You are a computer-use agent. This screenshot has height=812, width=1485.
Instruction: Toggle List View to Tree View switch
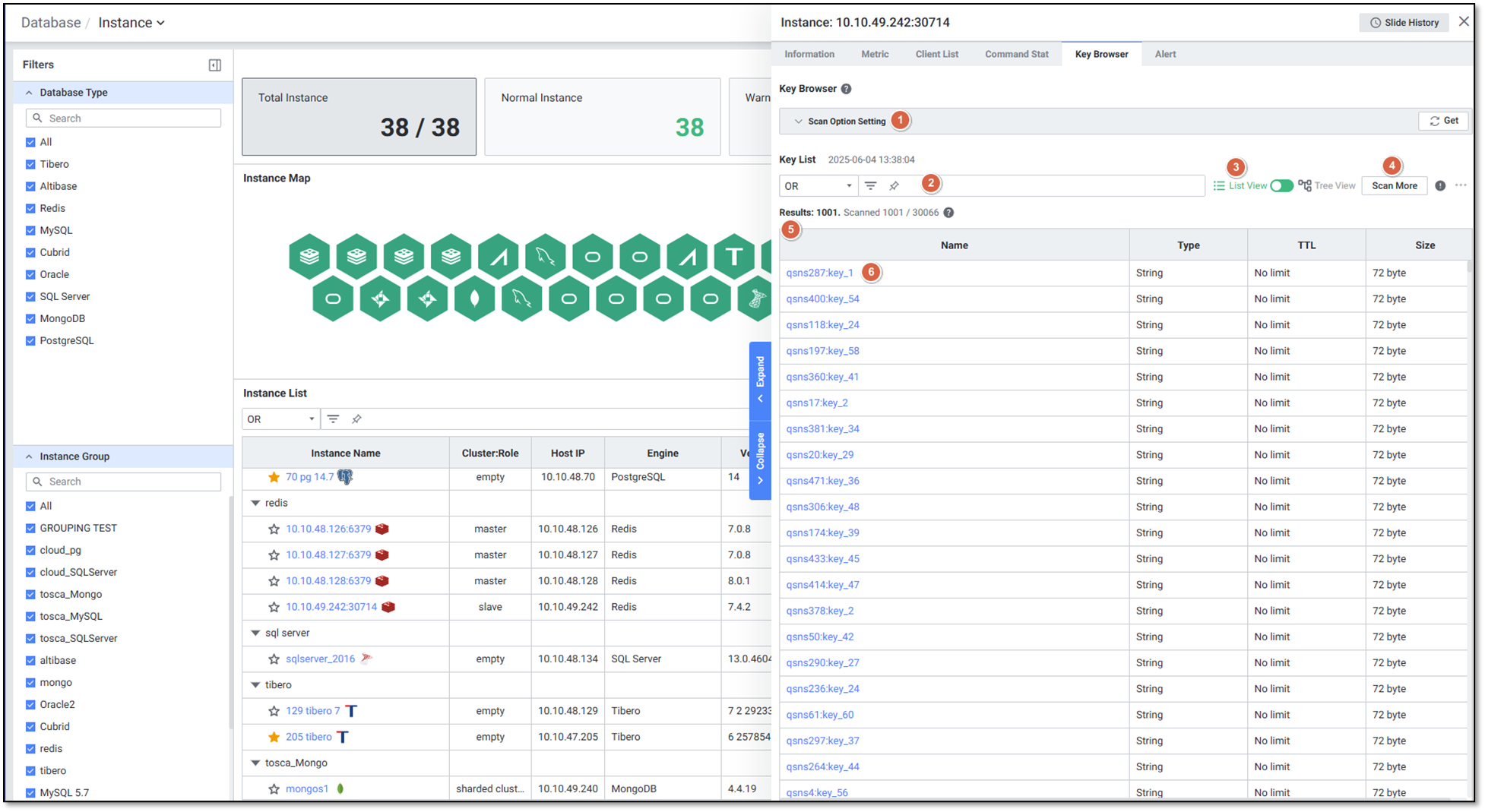point(1281,186)
